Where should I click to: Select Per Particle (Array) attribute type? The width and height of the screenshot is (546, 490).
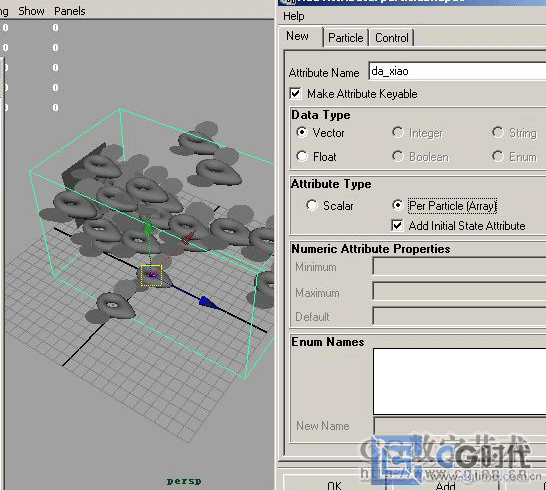click(x=398, y=205)
